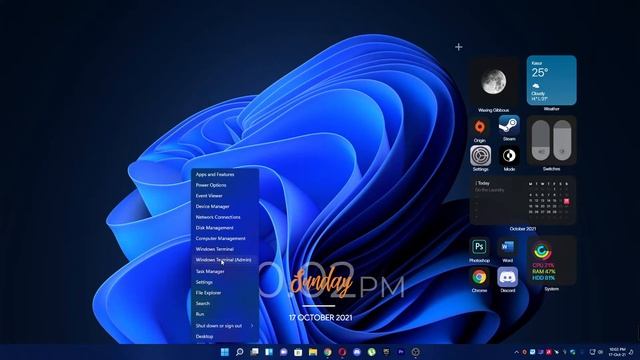Open the Settings gear widget icon
640x360 pixels.
pos(480,156)
